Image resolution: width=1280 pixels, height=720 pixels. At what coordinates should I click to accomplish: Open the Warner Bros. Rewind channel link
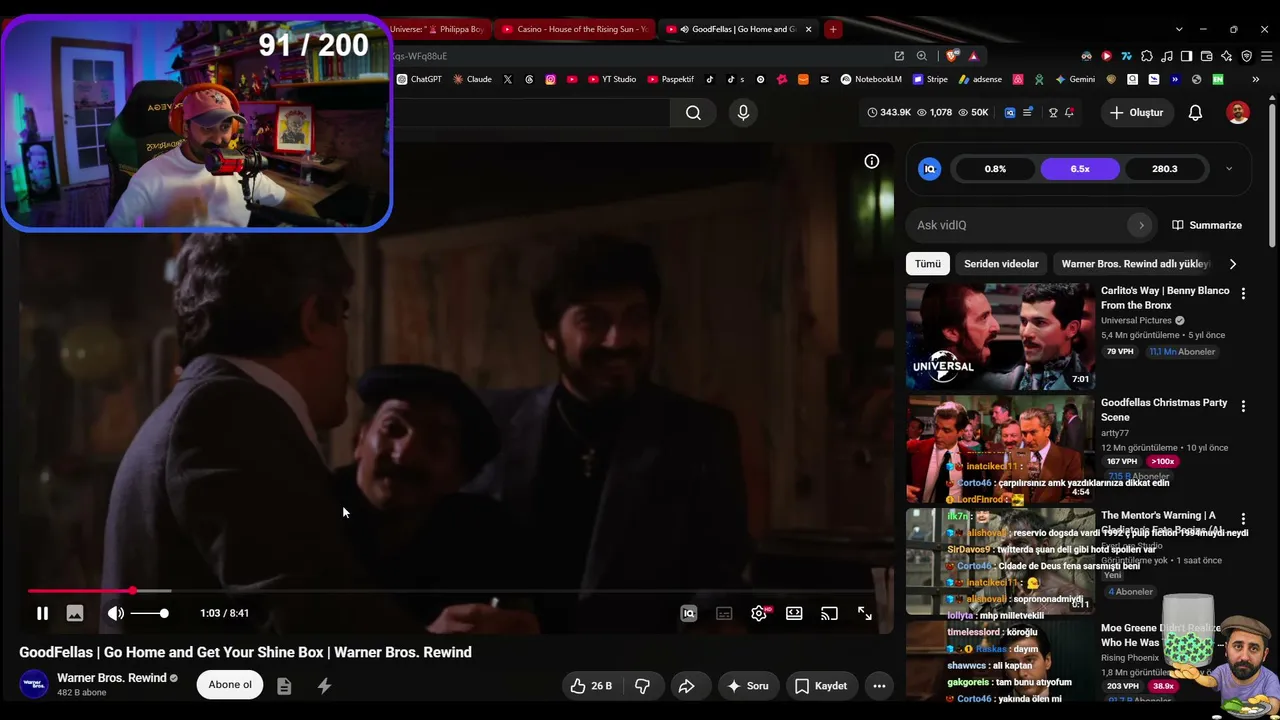pos(111,678)
